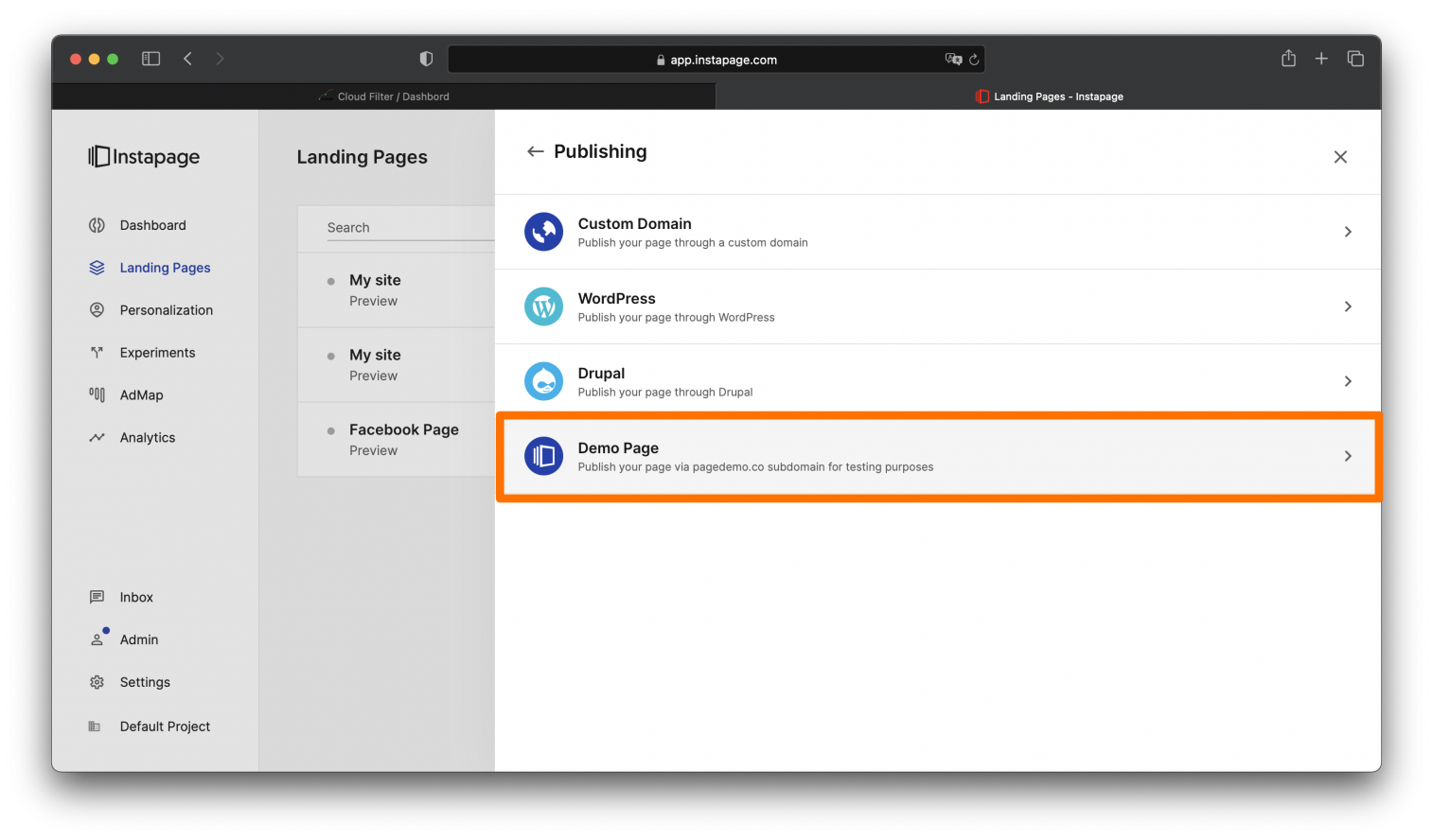This screenshot has height=840, width=1433.
Task: Go to AdMap
Action: coord(141,395)
